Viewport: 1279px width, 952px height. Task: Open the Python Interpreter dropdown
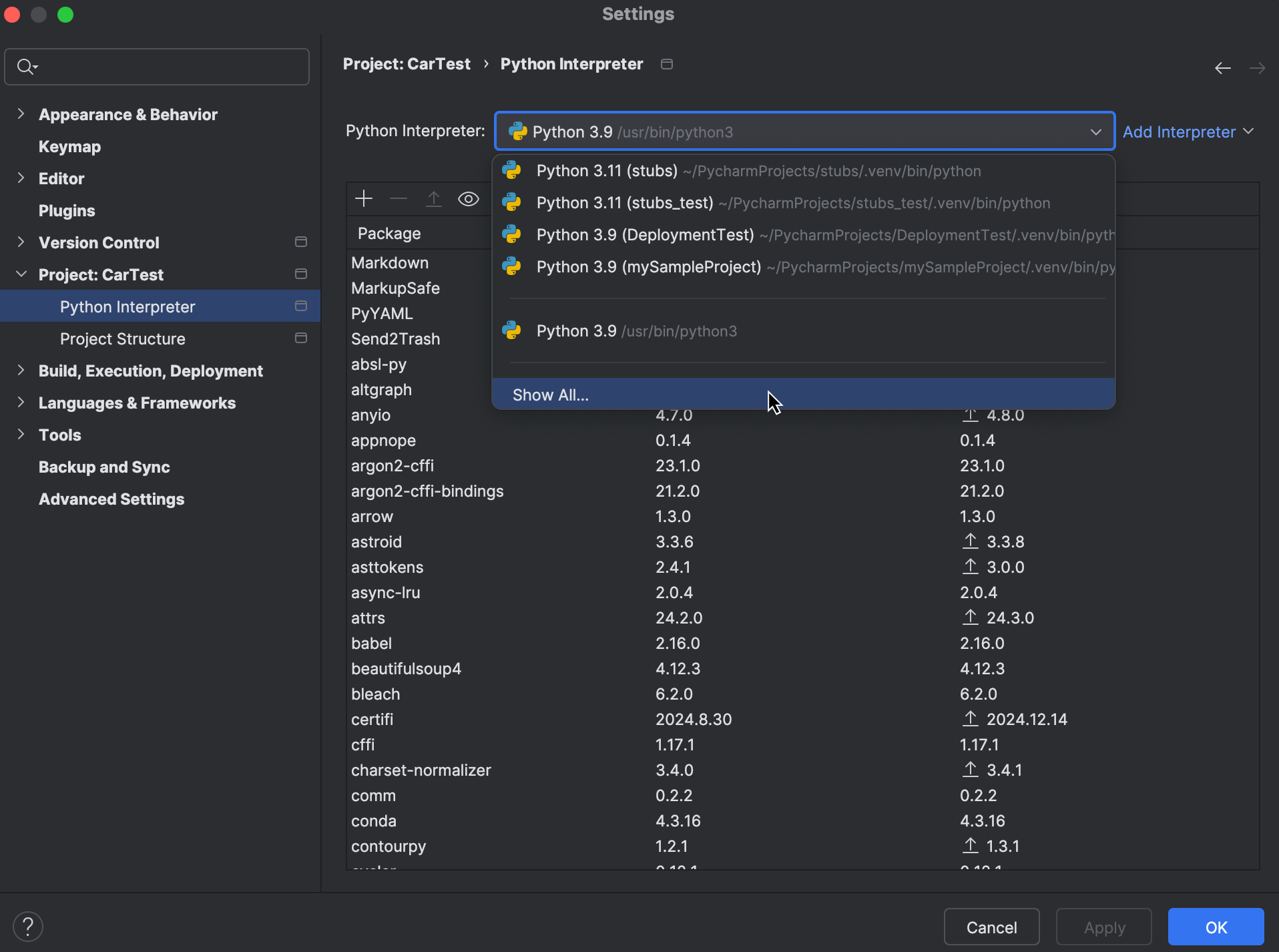[1096, 132]
